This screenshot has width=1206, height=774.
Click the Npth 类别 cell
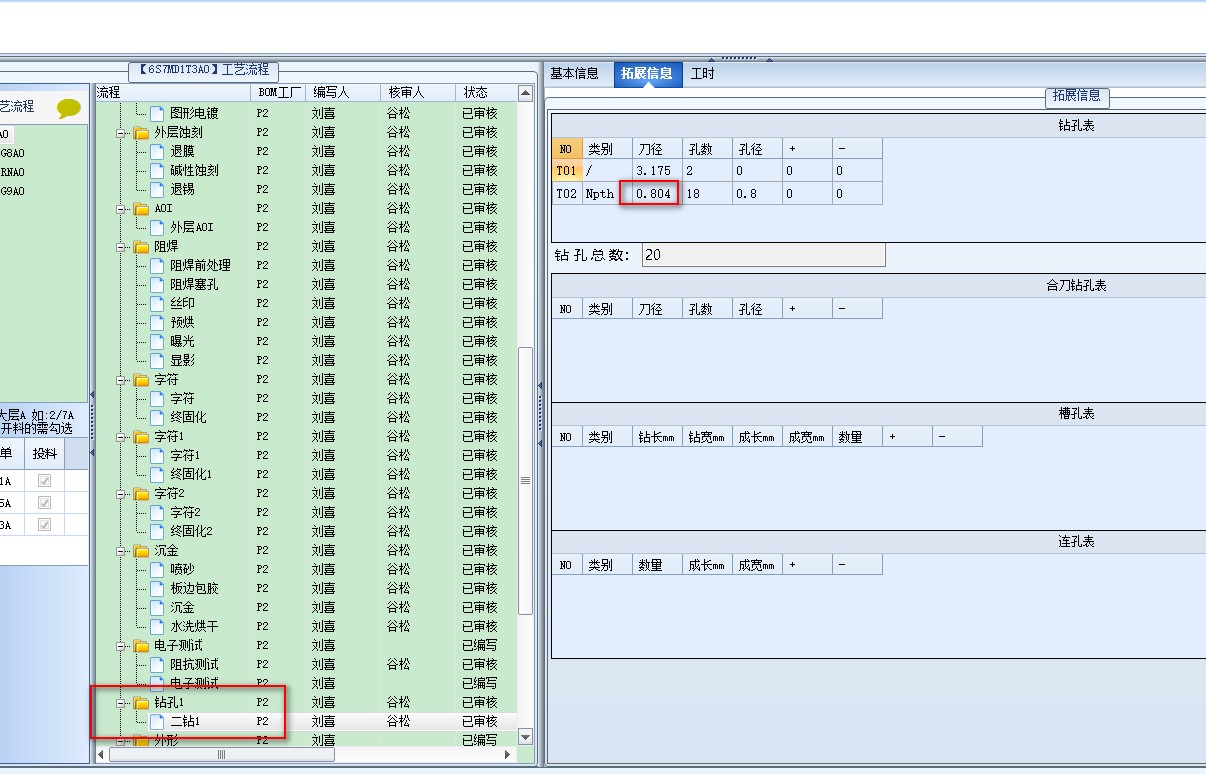(607, 194)
